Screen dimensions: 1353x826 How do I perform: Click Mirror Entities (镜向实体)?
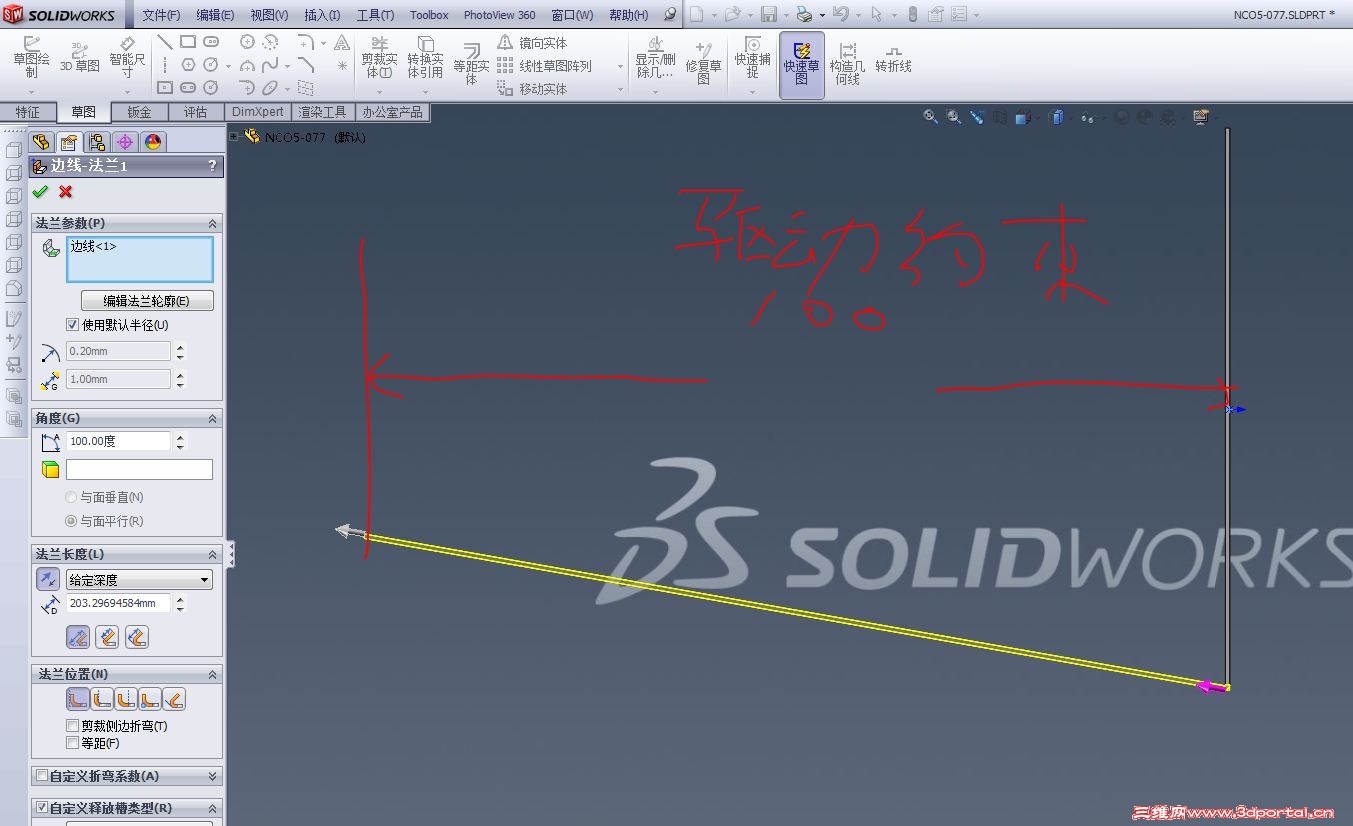coord(531,43)
